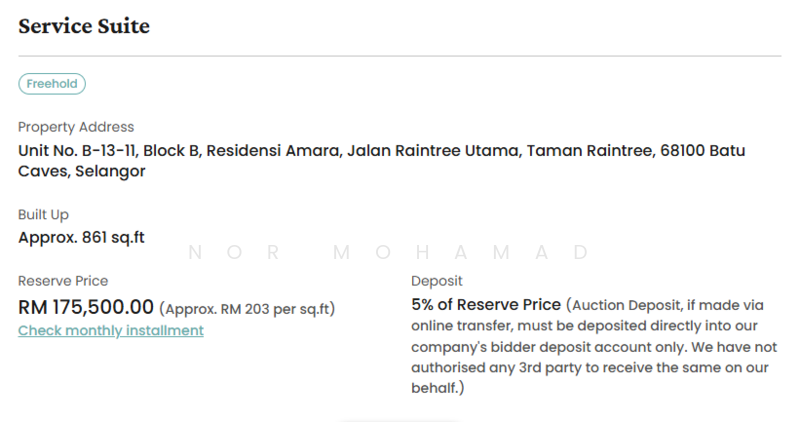Click the Service Suite heading
This screenshot has width=800, height=422.
[x=84, y=26]
